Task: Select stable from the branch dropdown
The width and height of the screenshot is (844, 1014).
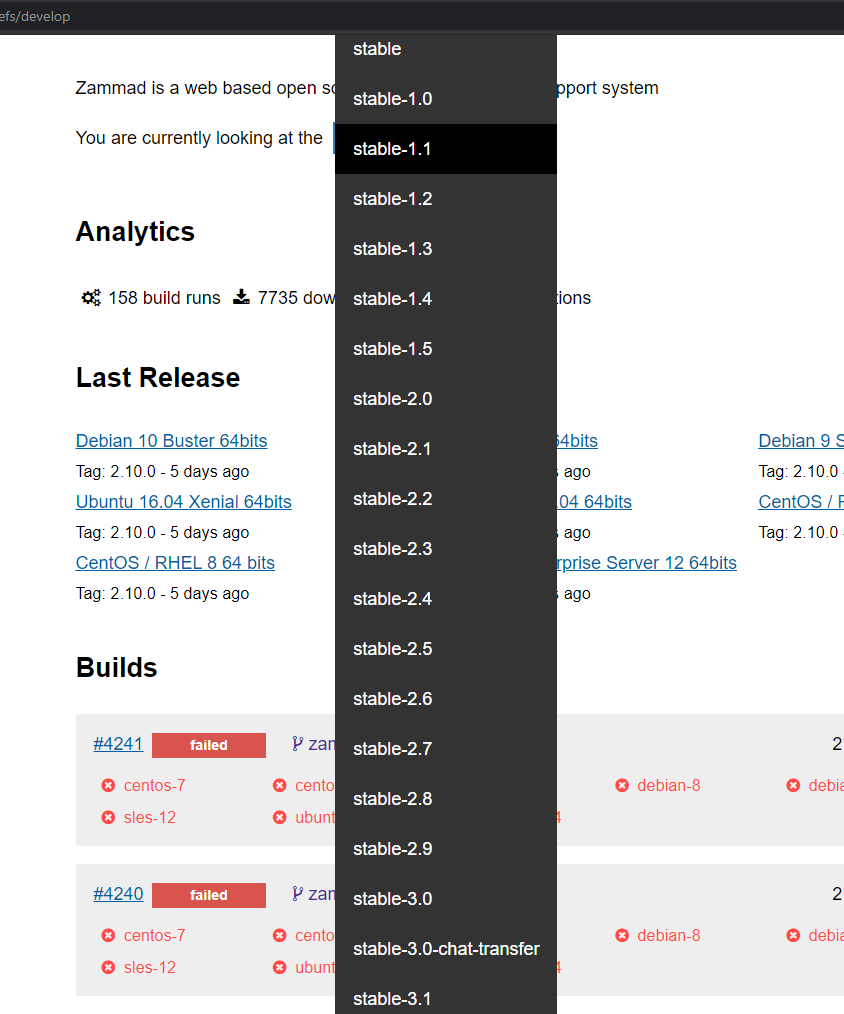Action: pos(446,49)
